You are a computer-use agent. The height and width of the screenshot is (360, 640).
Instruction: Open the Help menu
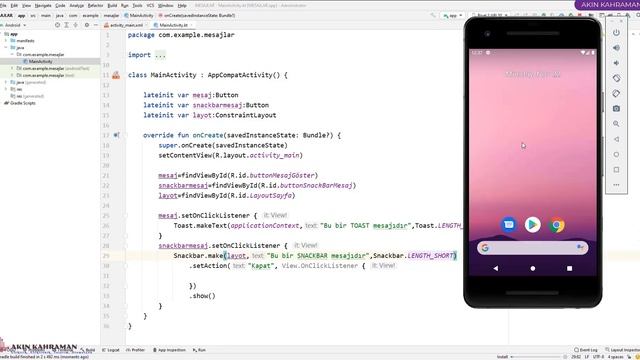pos(182,6)
